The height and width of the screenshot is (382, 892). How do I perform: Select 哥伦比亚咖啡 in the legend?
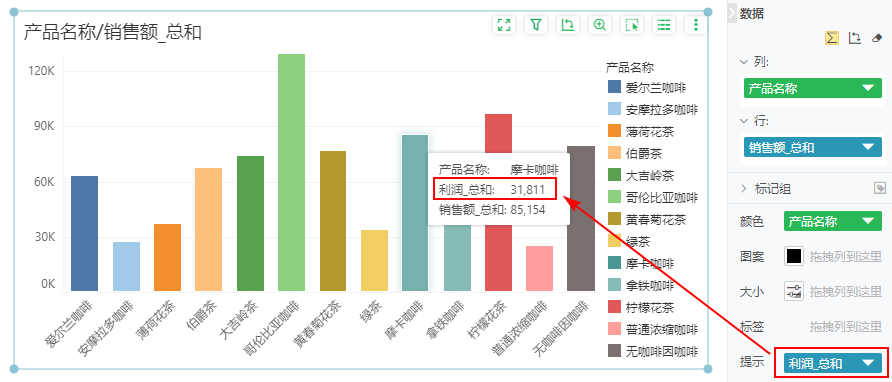[662, 198]
